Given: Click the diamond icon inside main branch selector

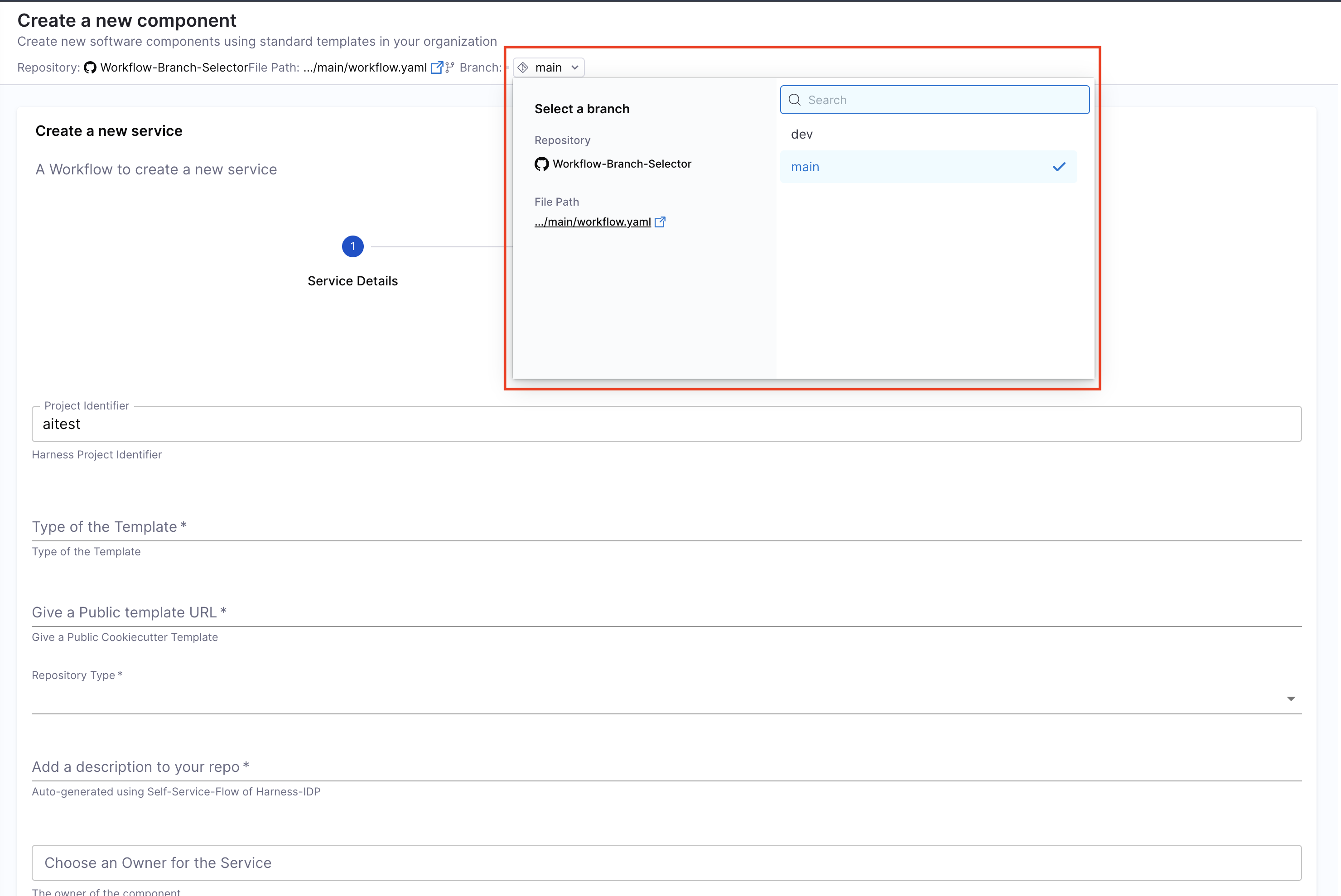Looking at the screenshot, I should tap(523, 67).
